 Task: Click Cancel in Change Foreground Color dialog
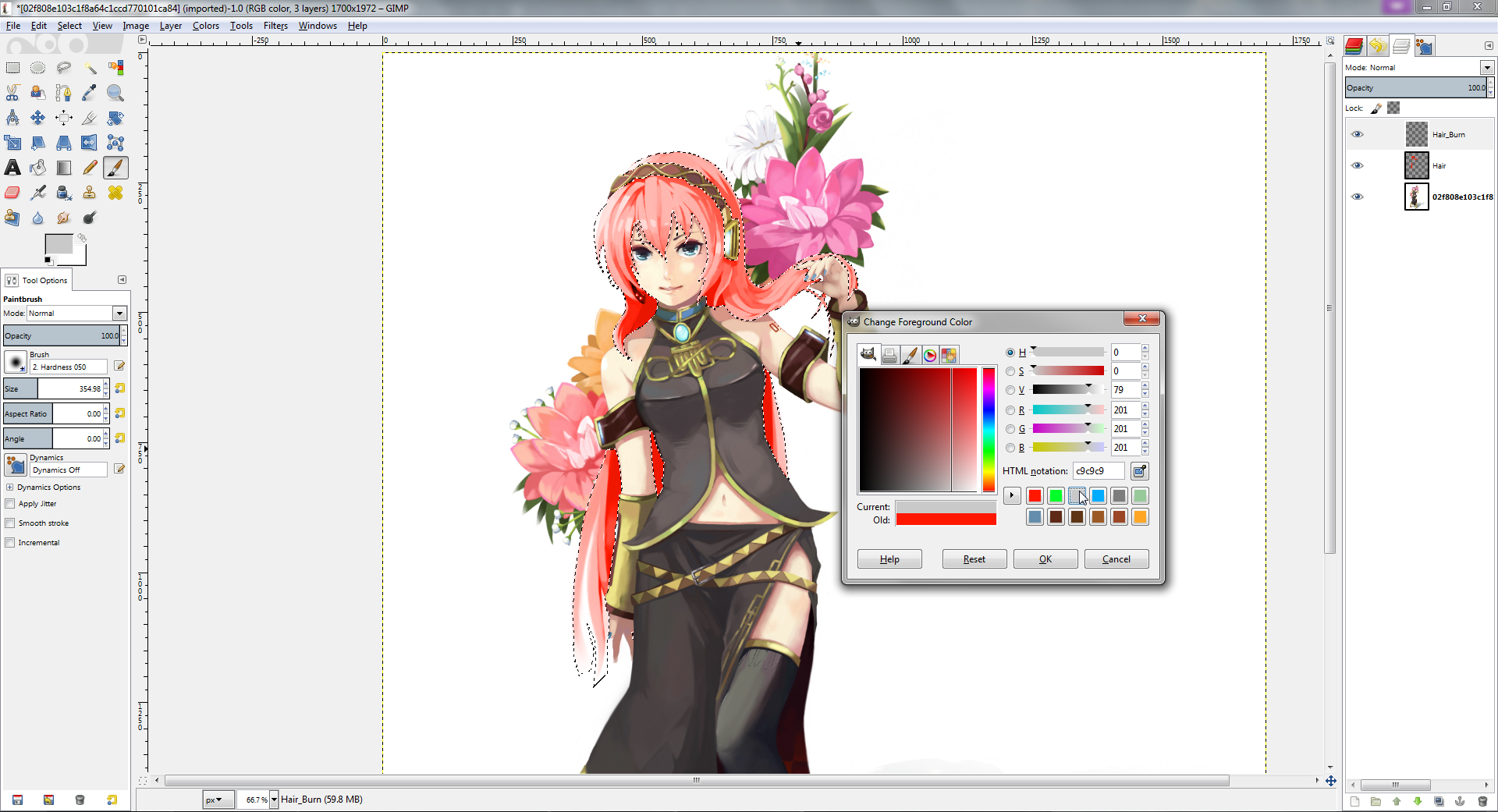[1116, 559]
